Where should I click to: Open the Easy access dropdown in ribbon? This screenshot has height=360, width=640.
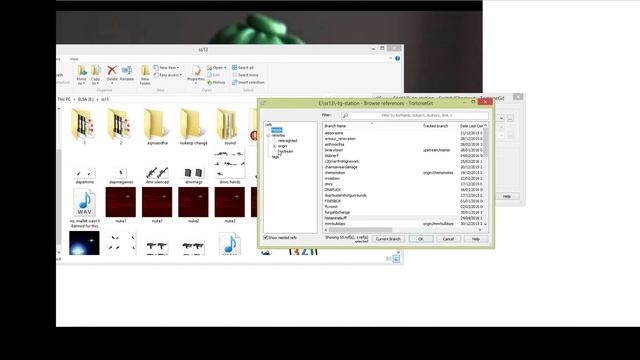click(168, 75)
